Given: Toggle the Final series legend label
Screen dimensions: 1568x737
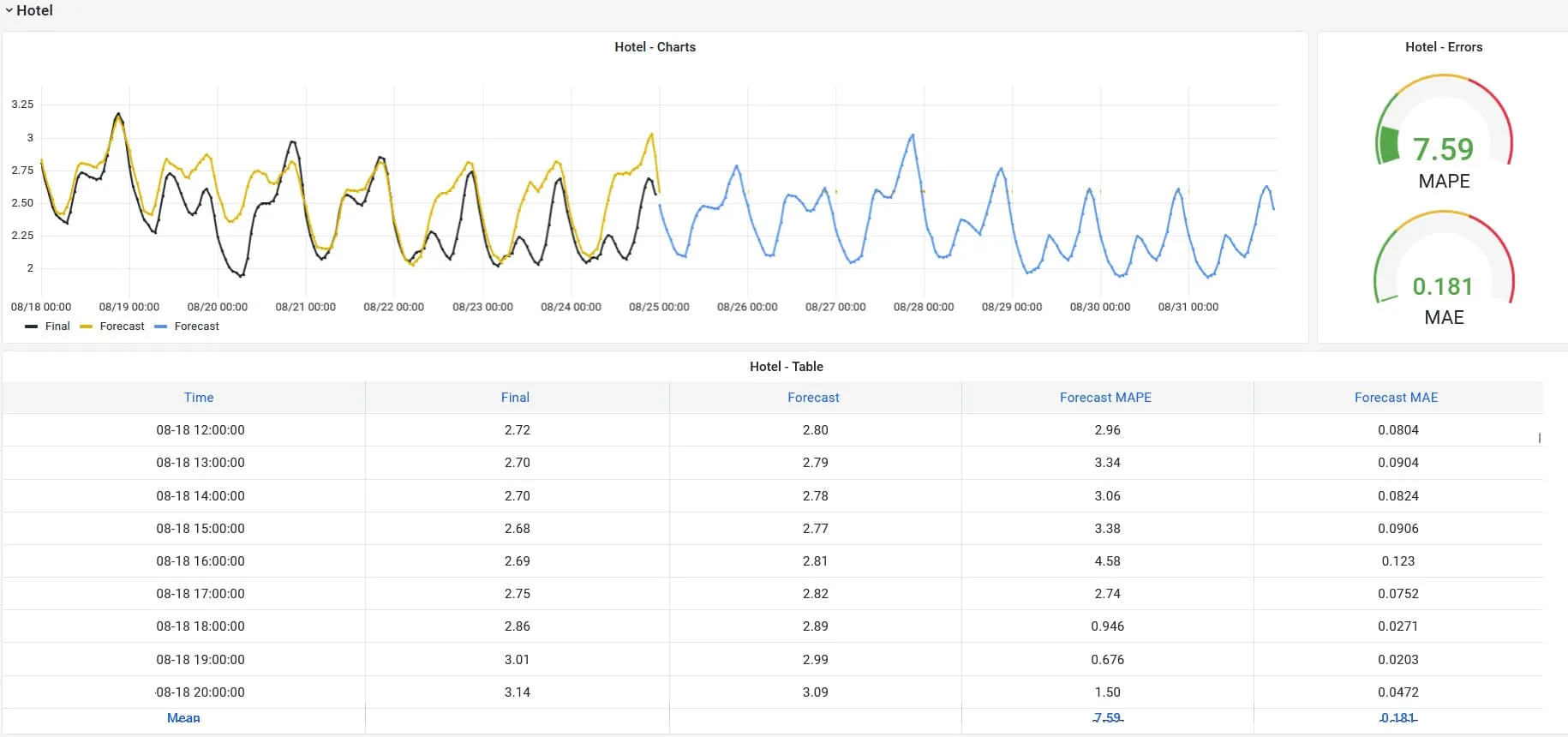Looking at the screenshot, I should point(57,327).
